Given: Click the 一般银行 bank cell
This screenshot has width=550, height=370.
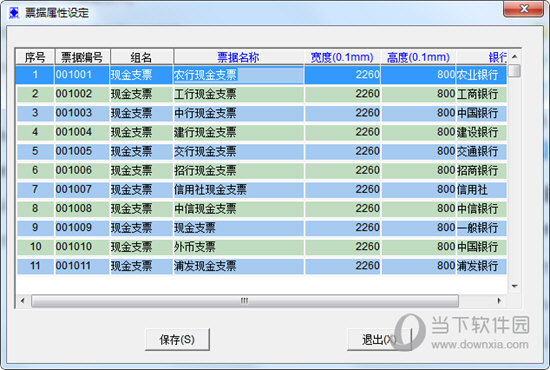Looking at the screenshot, I should point(482,228).
